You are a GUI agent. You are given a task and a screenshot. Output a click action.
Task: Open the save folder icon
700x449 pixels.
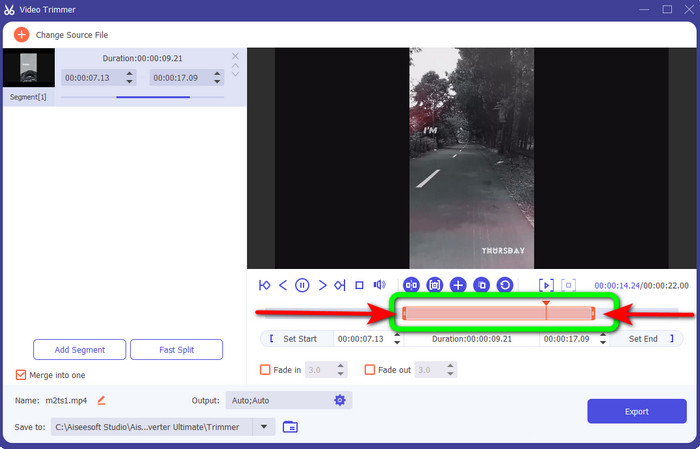290,427
